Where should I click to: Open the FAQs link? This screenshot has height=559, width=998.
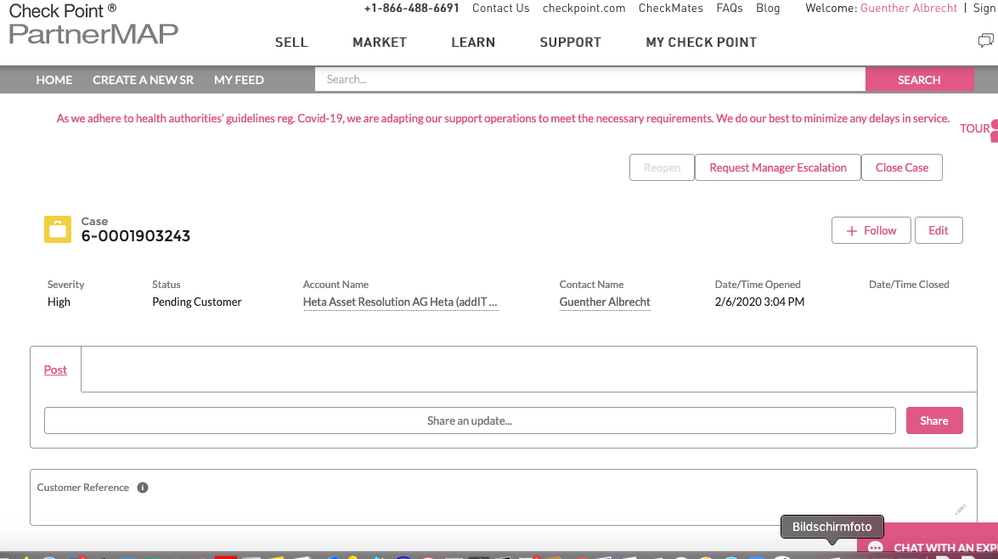(729, 8)
